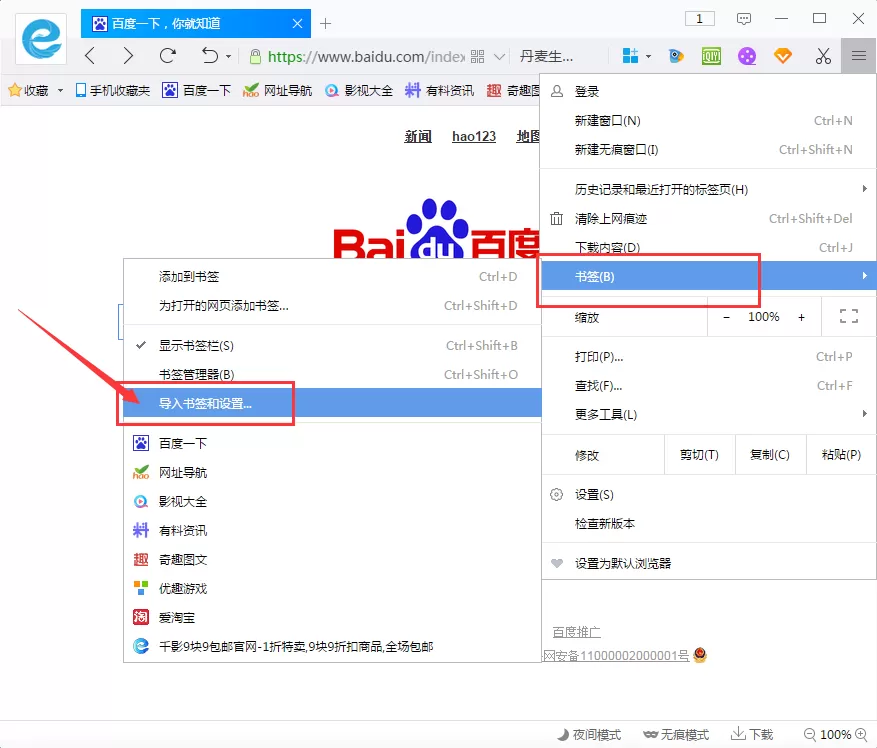Screen dimensions: 877x748
Task: Open 设置(S) with gear icon
Action: (708, 495)
